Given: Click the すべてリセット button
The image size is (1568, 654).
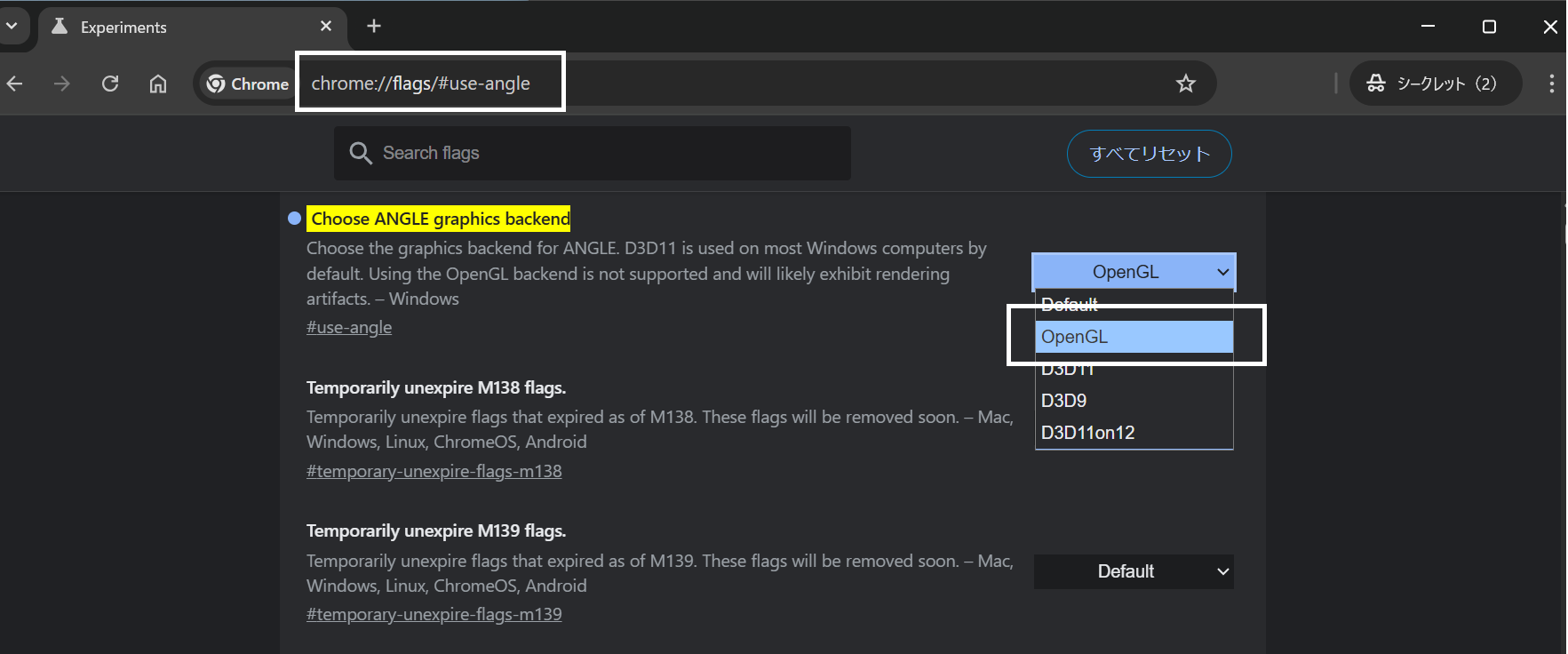Looking at the screenshot, I should click(1149, 154).
